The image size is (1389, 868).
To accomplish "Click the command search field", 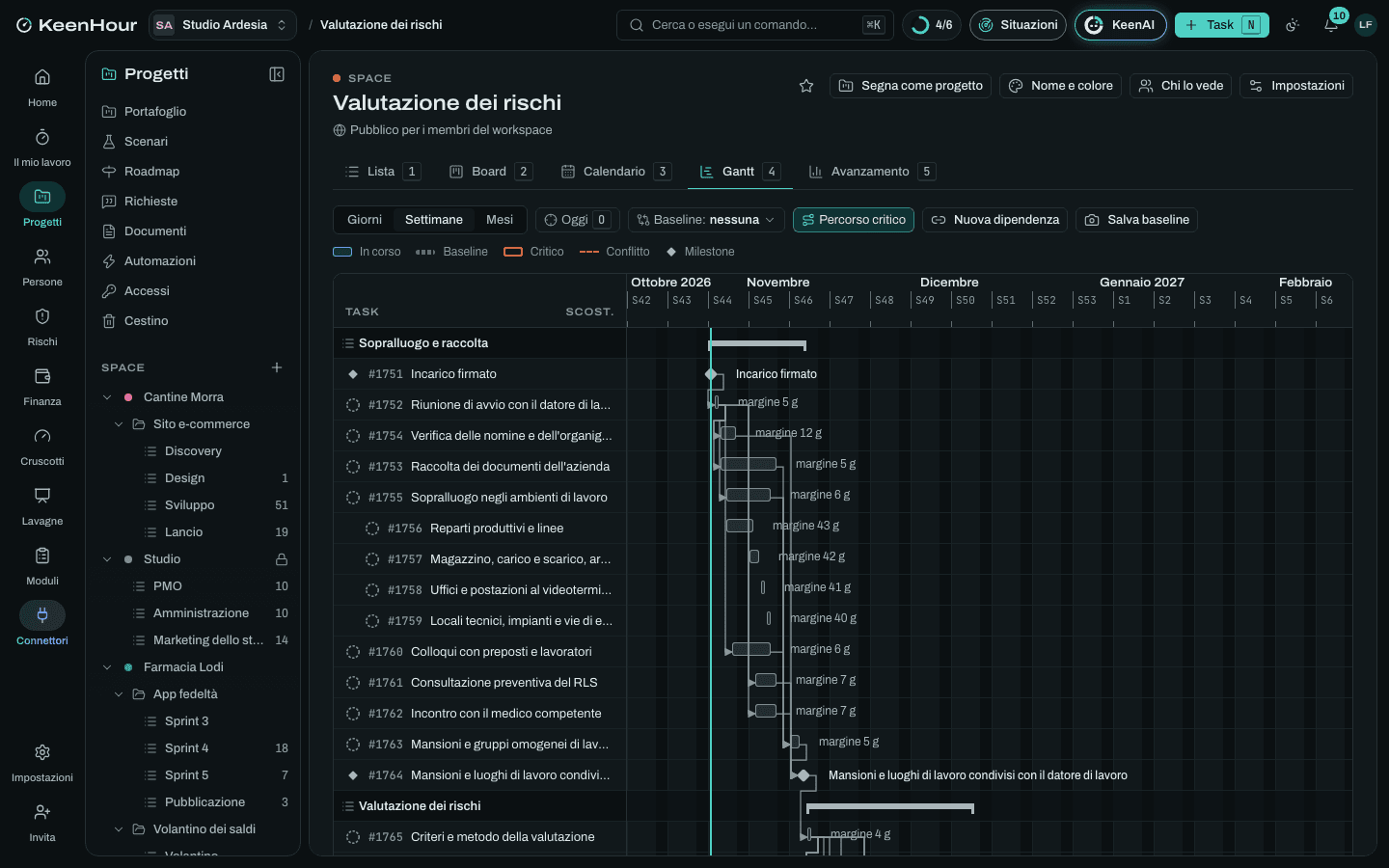I will pyautogui.click(x=755, y=25).
